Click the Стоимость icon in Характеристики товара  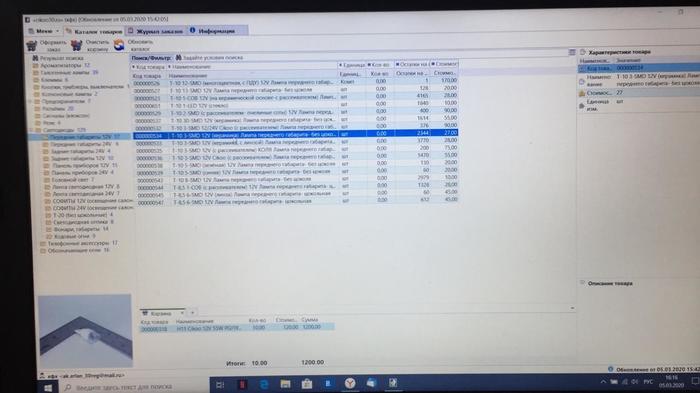[x=582, y=93]
